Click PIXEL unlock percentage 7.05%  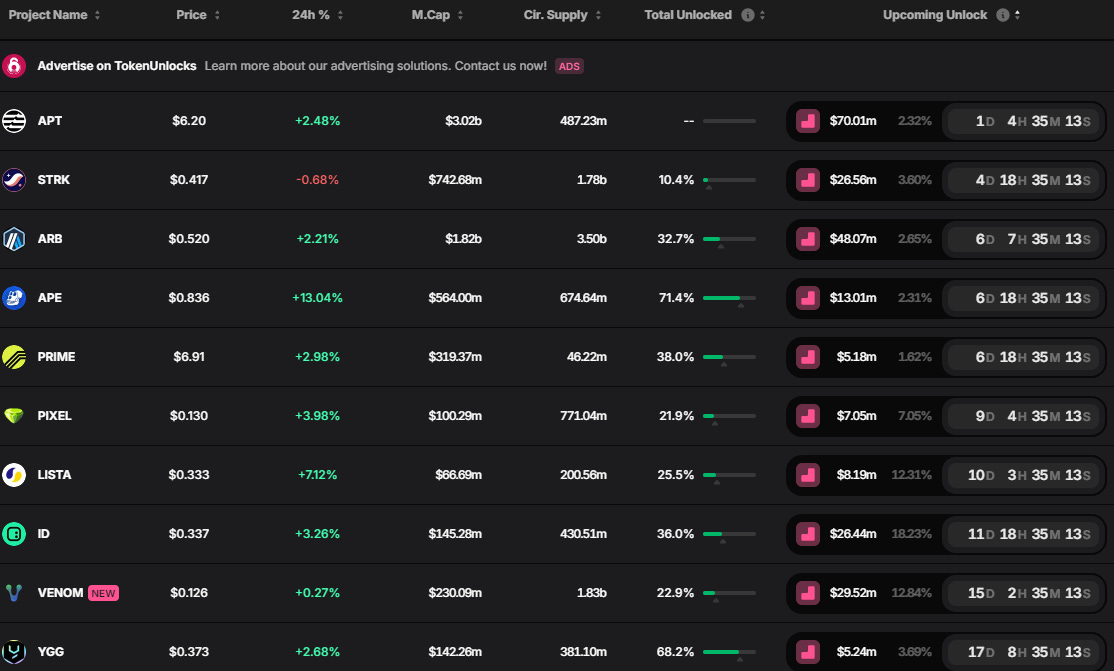pyautogui.click(x=914, y=416)
